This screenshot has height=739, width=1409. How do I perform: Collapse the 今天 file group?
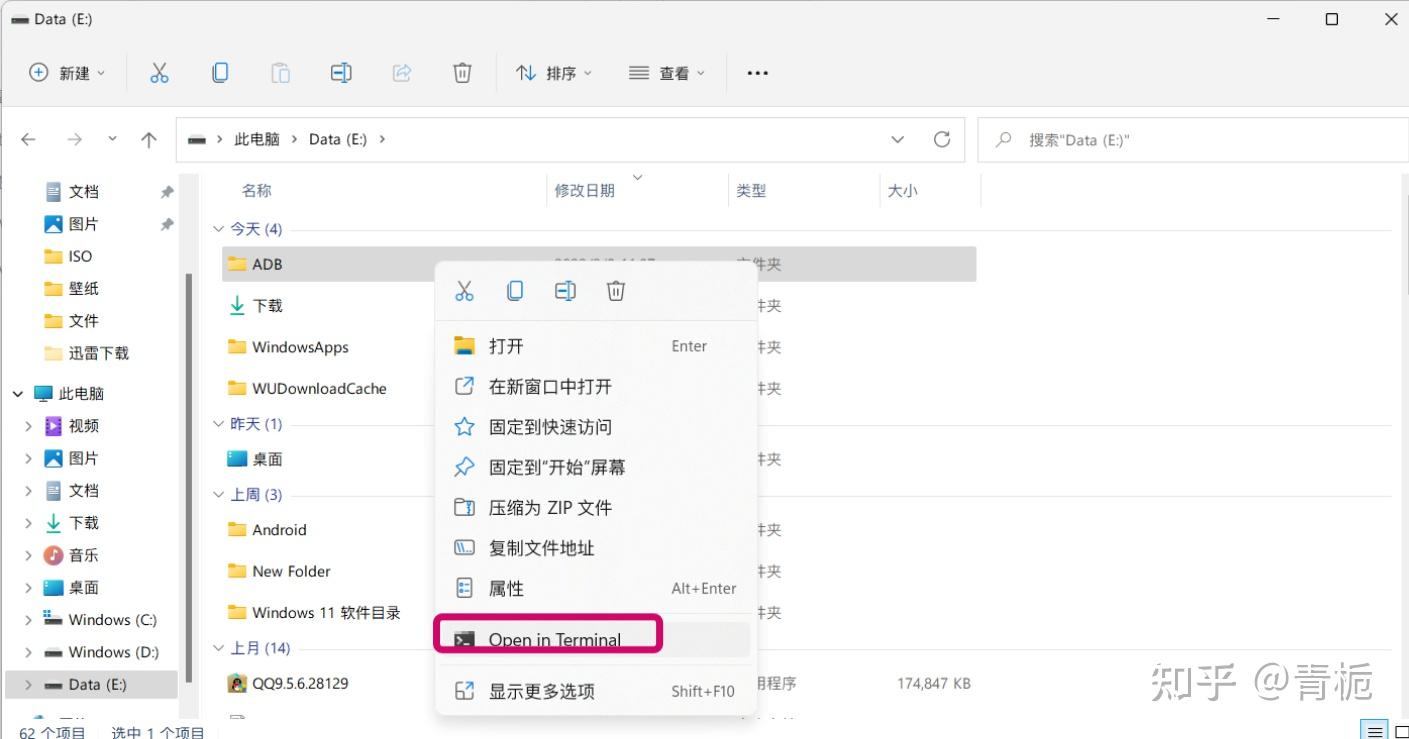pyautogui.click(x=218, y=228)
